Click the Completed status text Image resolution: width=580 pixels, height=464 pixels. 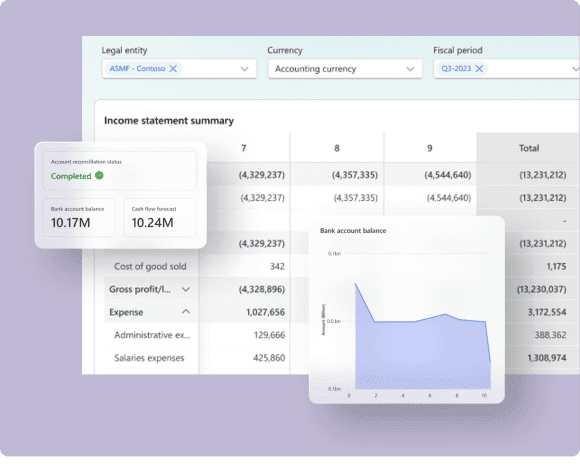click(x=71, y=176)
